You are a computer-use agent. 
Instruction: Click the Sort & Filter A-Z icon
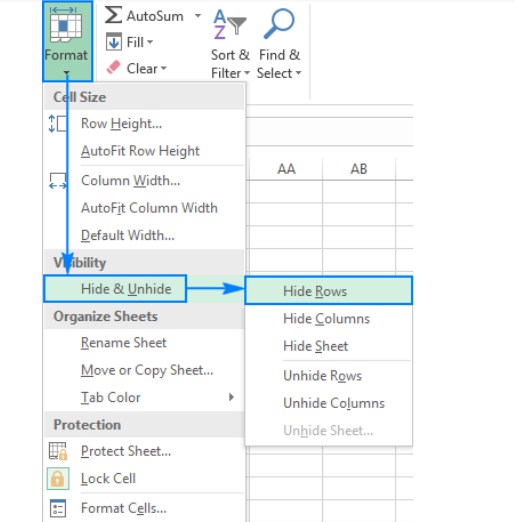coord(229,24)
